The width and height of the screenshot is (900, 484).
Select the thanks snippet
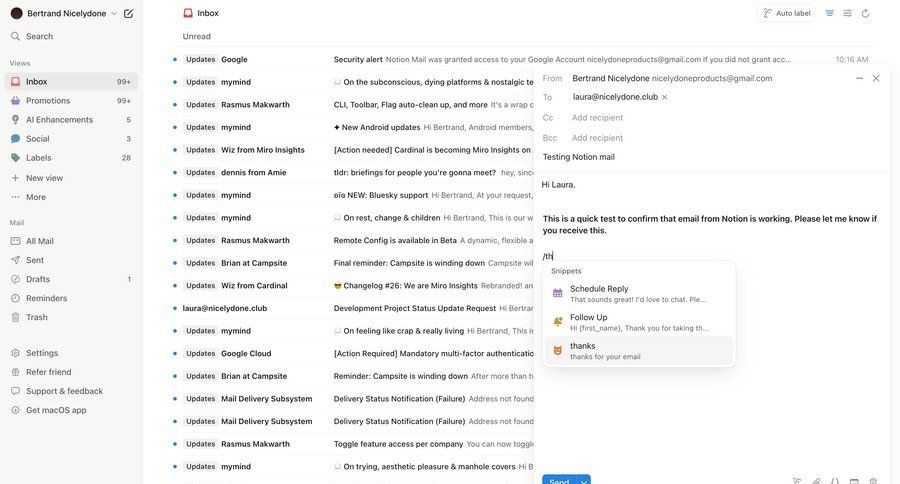pyautogui.click(x=638, y=351)
